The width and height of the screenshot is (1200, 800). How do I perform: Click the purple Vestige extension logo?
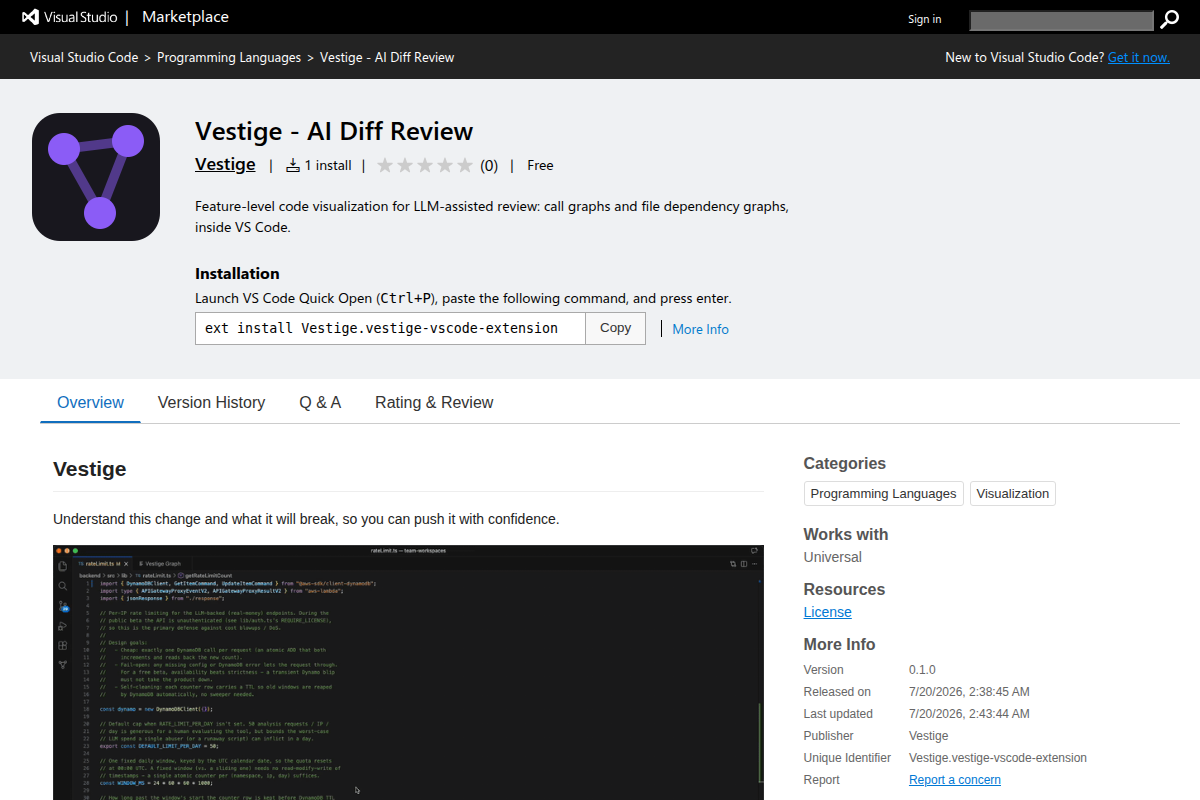click(96, 177)
